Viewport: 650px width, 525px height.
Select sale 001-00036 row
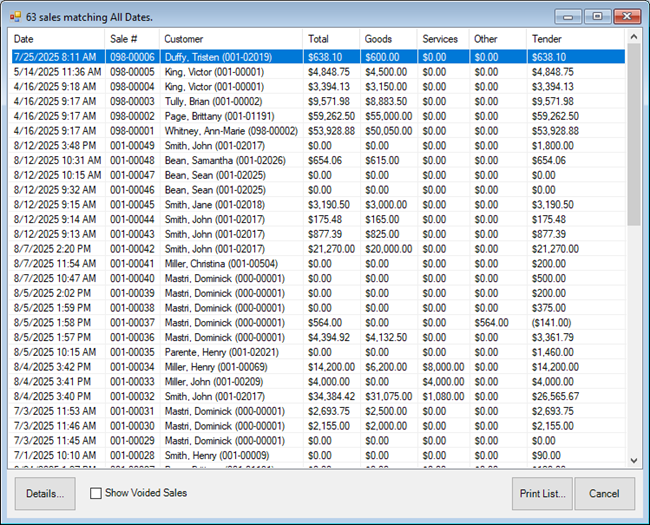pyautogui.click(x=318, y=337)
